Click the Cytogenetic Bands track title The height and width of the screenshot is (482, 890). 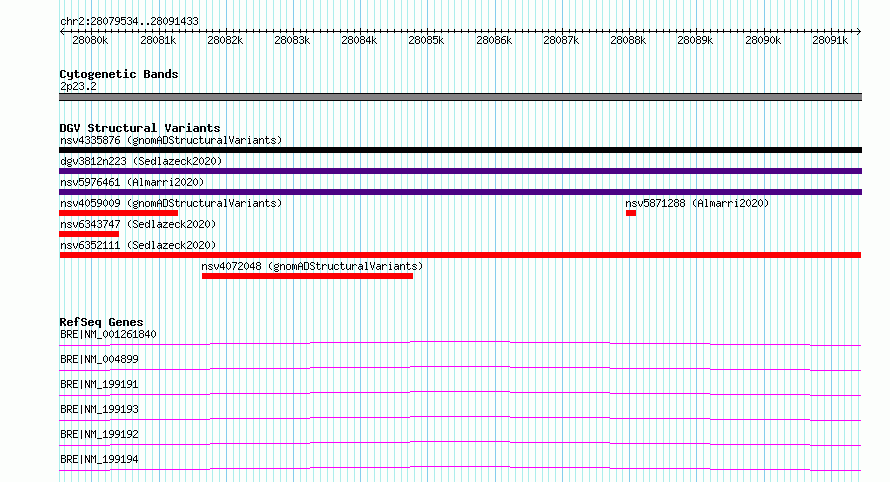pyautogui.click(x=119, y=74)
